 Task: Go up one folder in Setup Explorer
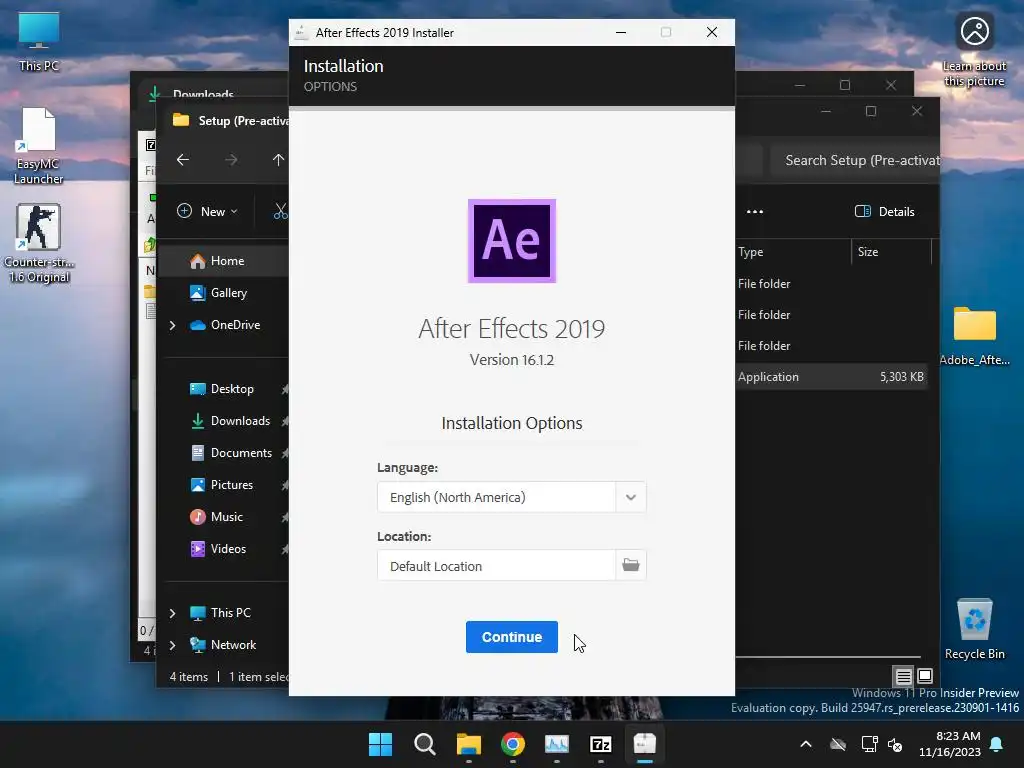coord(278,159)
